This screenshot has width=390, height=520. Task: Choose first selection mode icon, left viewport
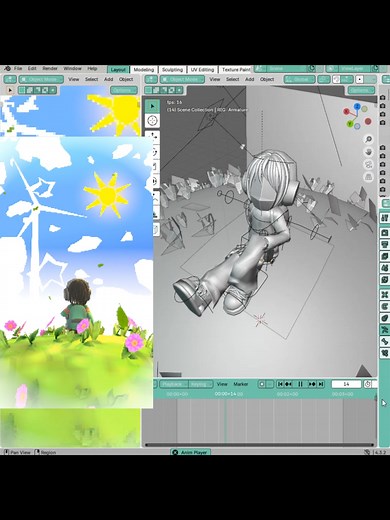(22, 90)
